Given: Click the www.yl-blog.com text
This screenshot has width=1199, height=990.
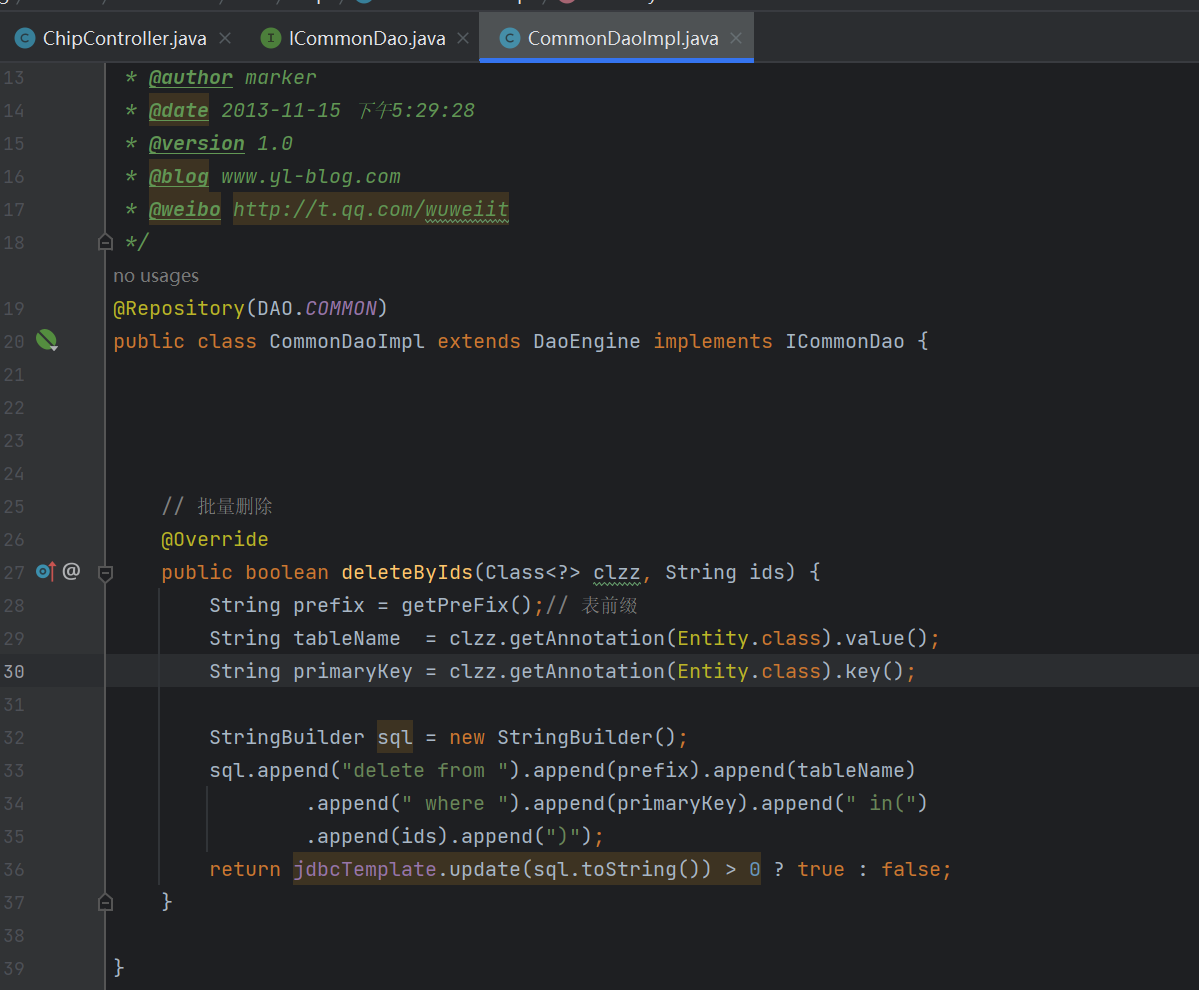Looking at the screenshot, I should [x=310, y=177].
